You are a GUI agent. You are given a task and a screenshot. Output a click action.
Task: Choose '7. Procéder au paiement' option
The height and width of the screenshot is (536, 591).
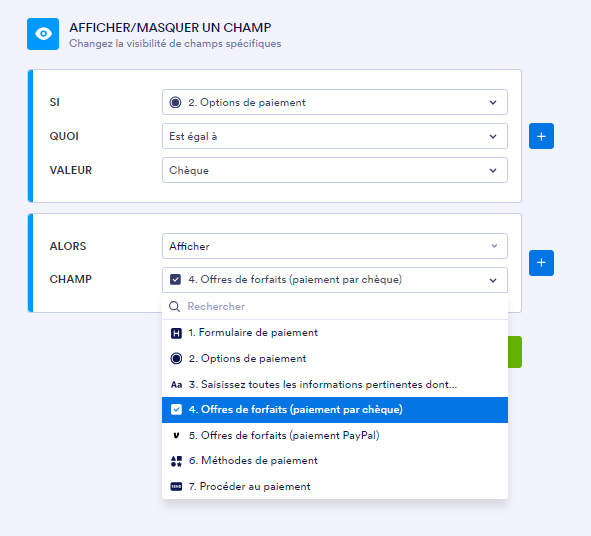pyautogui.click(x=335, y=487)
